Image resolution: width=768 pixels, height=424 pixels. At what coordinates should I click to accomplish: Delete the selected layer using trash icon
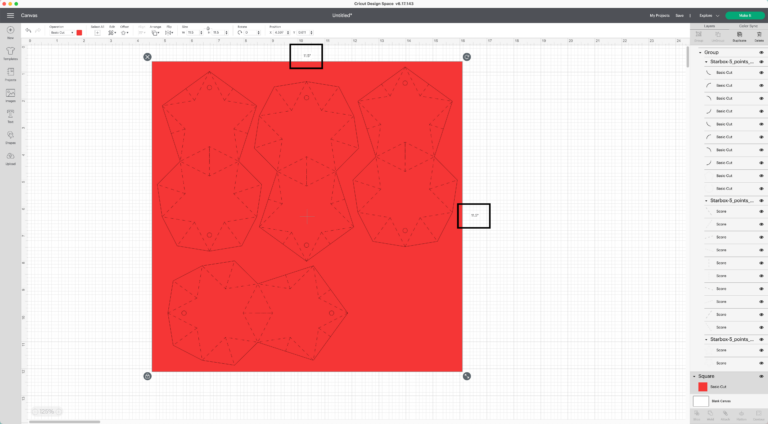(757, 38)
